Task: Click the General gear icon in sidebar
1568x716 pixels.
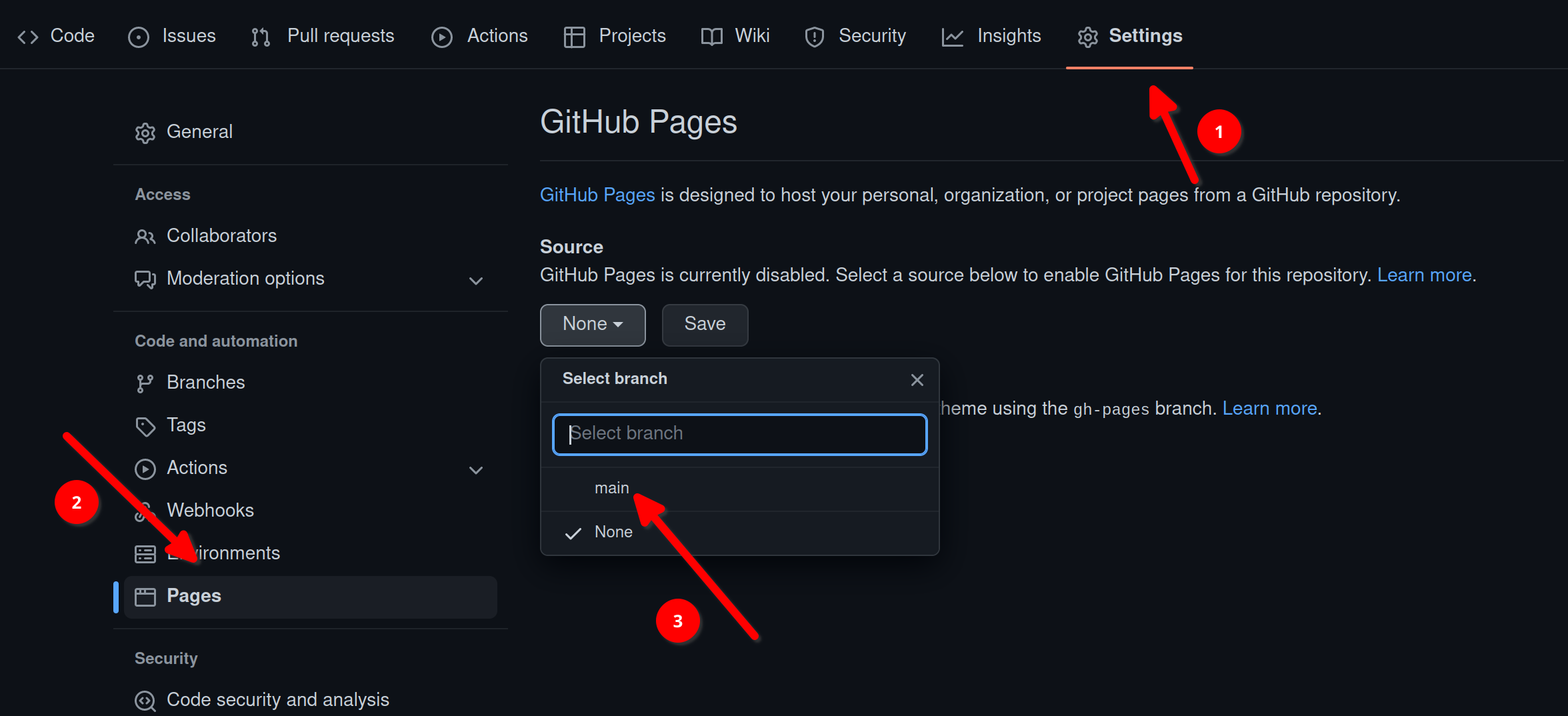Action: coord(145,133)
